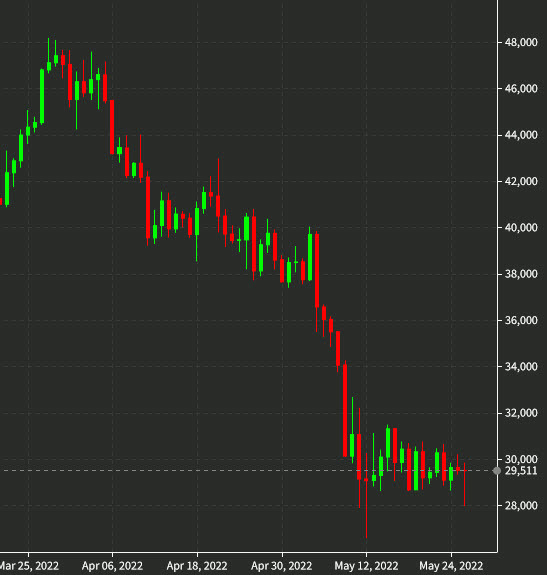Click the 48,000 price axis label
The height and width of the screenshot is (575, 547).
[x=521, y=43]
